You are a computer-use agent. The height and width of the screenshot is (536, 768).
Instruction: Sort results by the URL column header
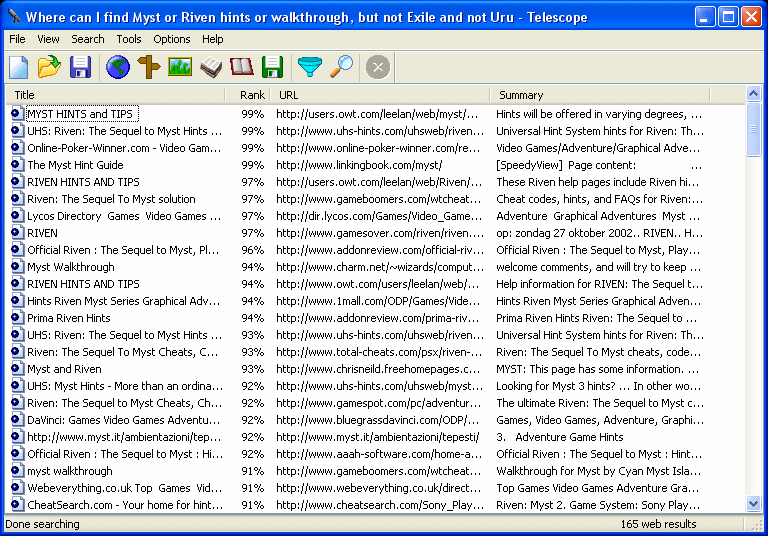pyautogui.click(x=380, y=95)
